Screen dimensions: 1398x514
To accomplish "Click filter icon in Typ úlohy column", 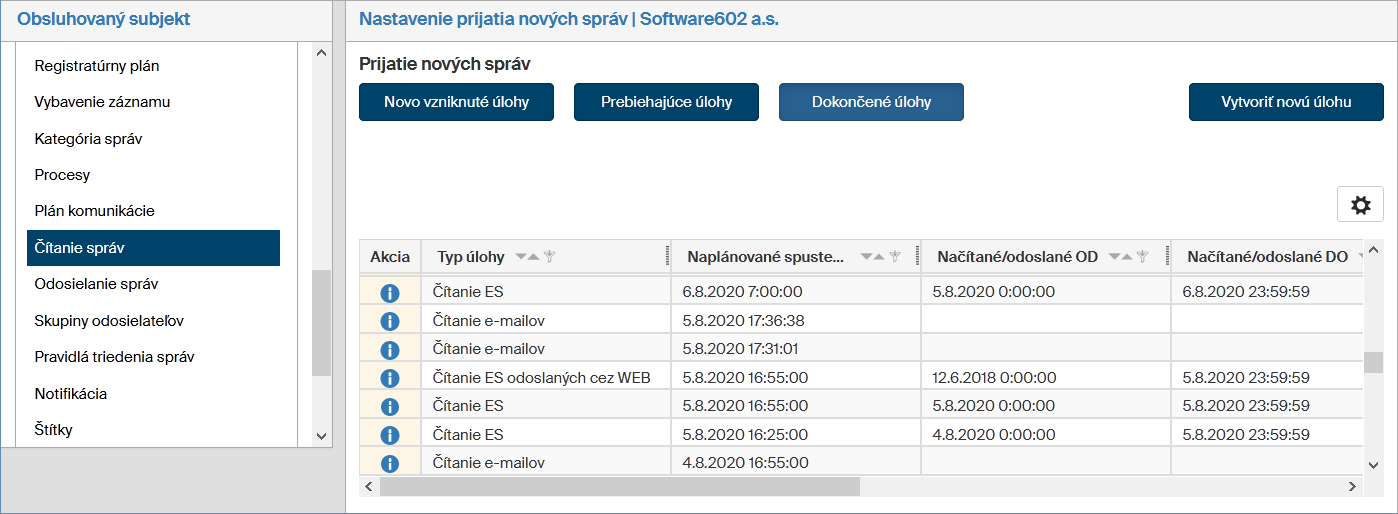I will click(x=550, y=257).
